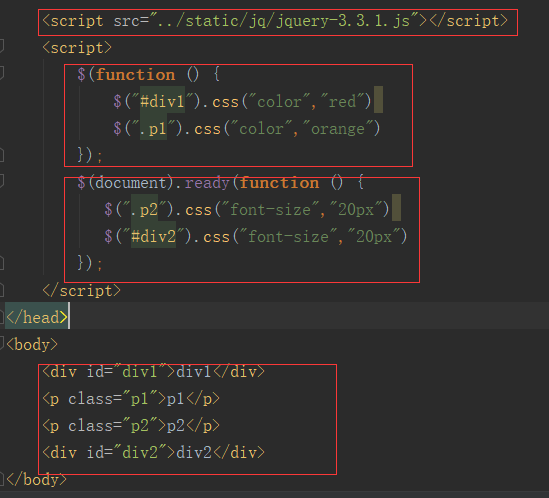Click "color" string on the #div1 line
Screen dimensions: 549x498
[x=279, y=102]
